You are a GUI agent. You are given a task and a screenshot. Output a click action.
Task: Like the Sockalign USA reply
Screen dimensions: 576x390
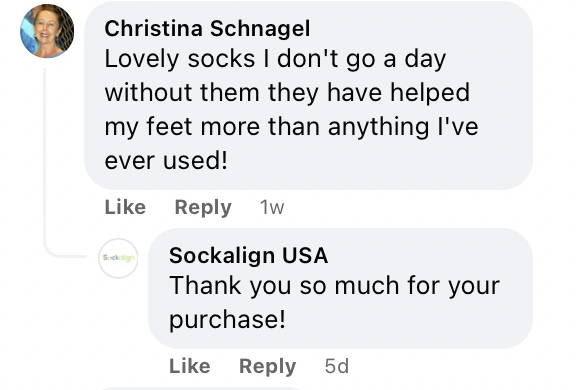190,366
